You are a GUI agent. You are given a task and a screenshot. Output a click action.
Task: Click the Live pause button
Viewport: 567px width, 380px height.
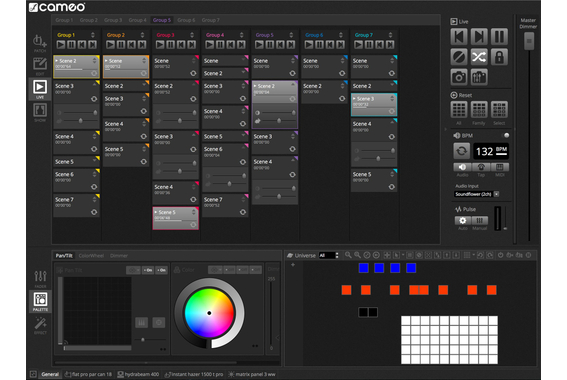pos(499,37)
